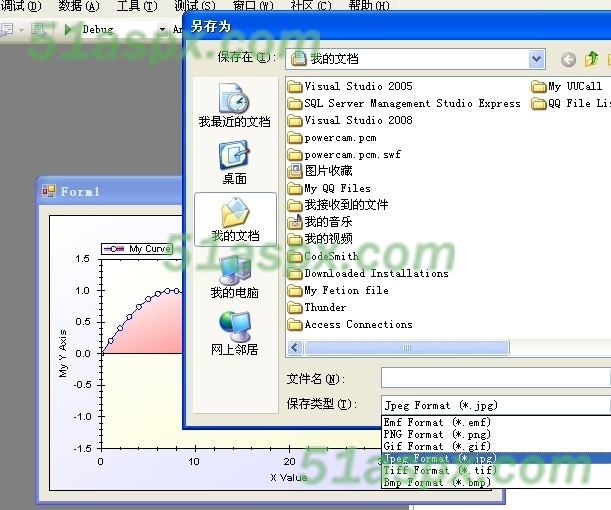Select the Visual Studio 2005 folder icon
611x510 pixels.
[295, 86]
